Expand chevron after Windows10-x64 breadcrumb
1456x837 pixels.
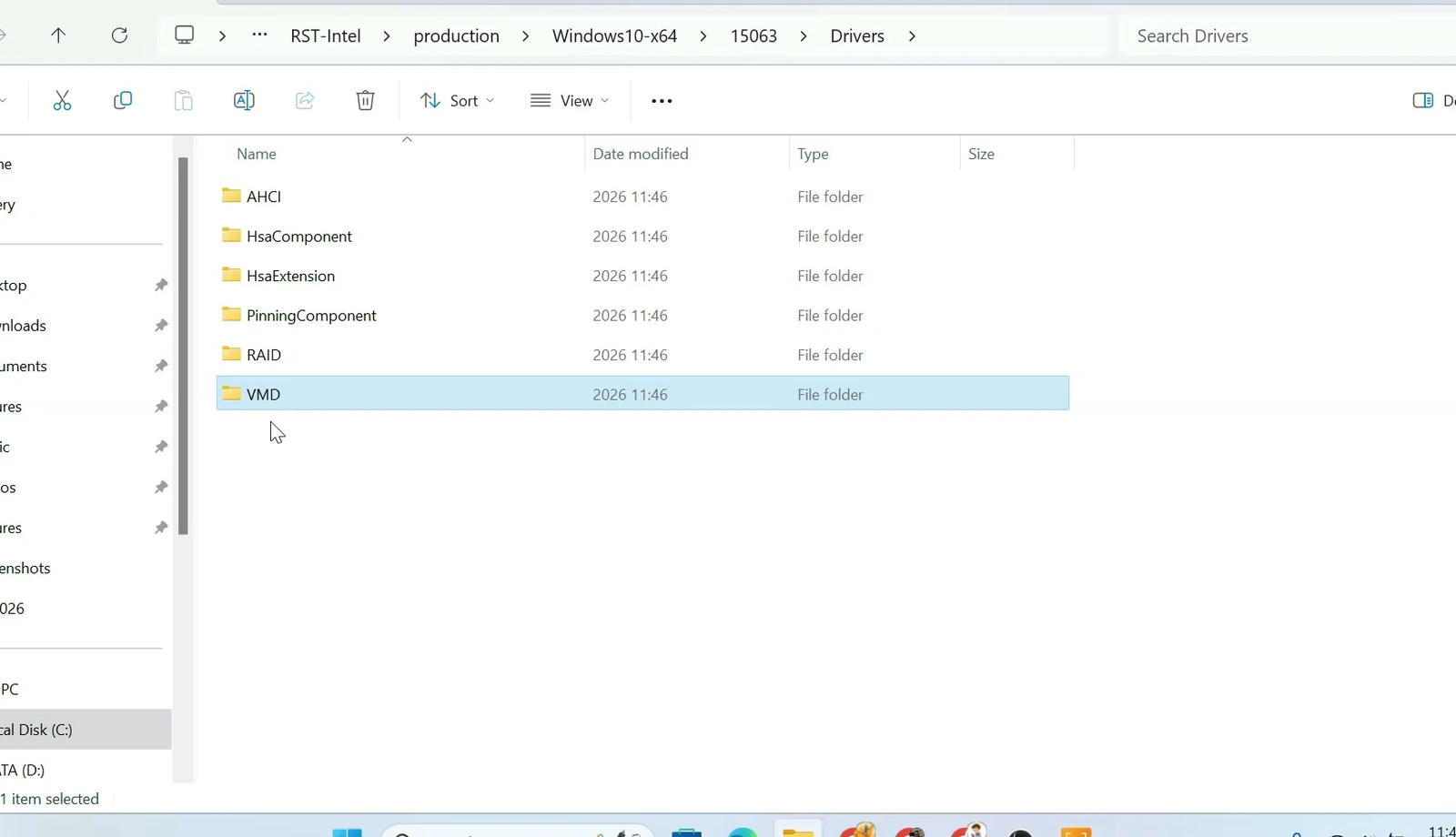tap(703, 36)
